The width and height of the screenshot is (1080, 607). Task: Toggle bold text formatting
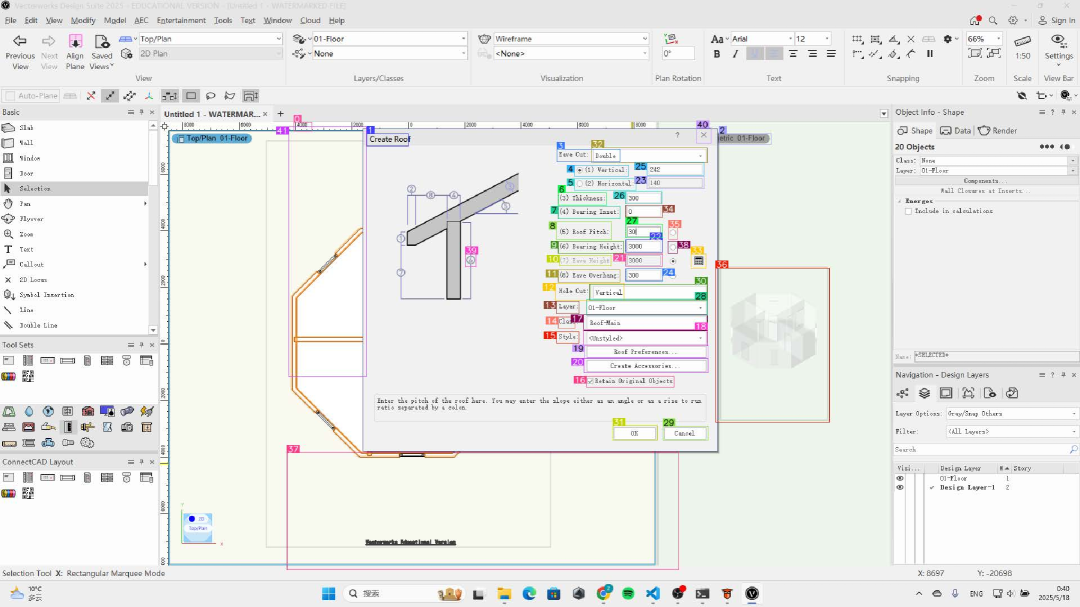tap(718, 54)
